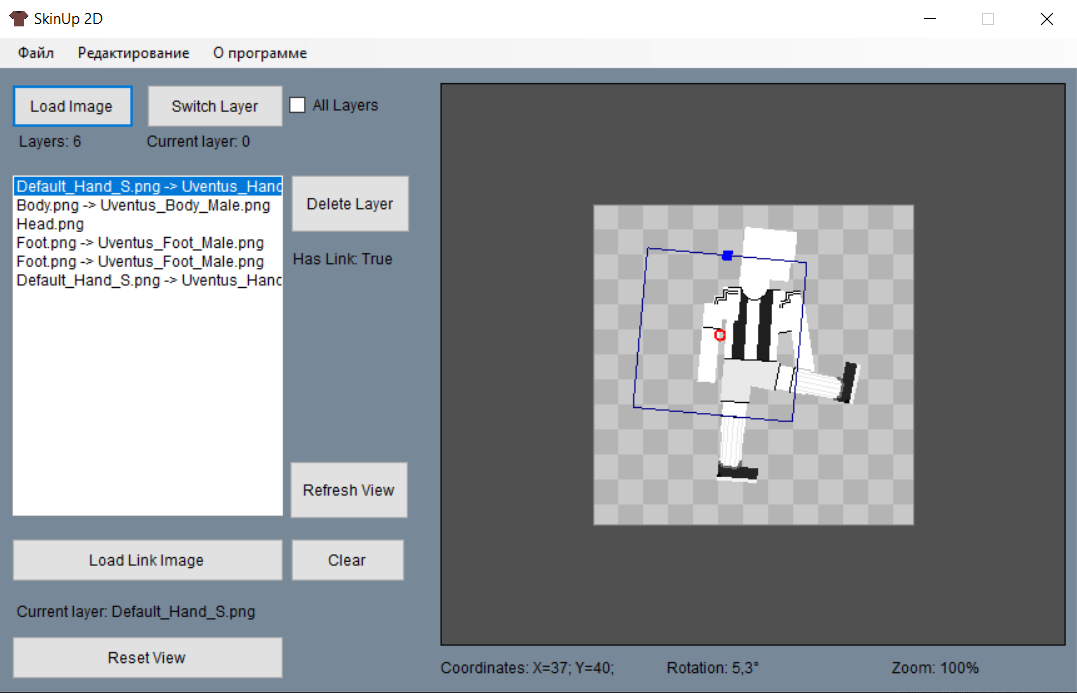Click the Coordinates X=37; Y=40 readout
The height and width of the screenshot is (693, 1077).
point(528,668)
